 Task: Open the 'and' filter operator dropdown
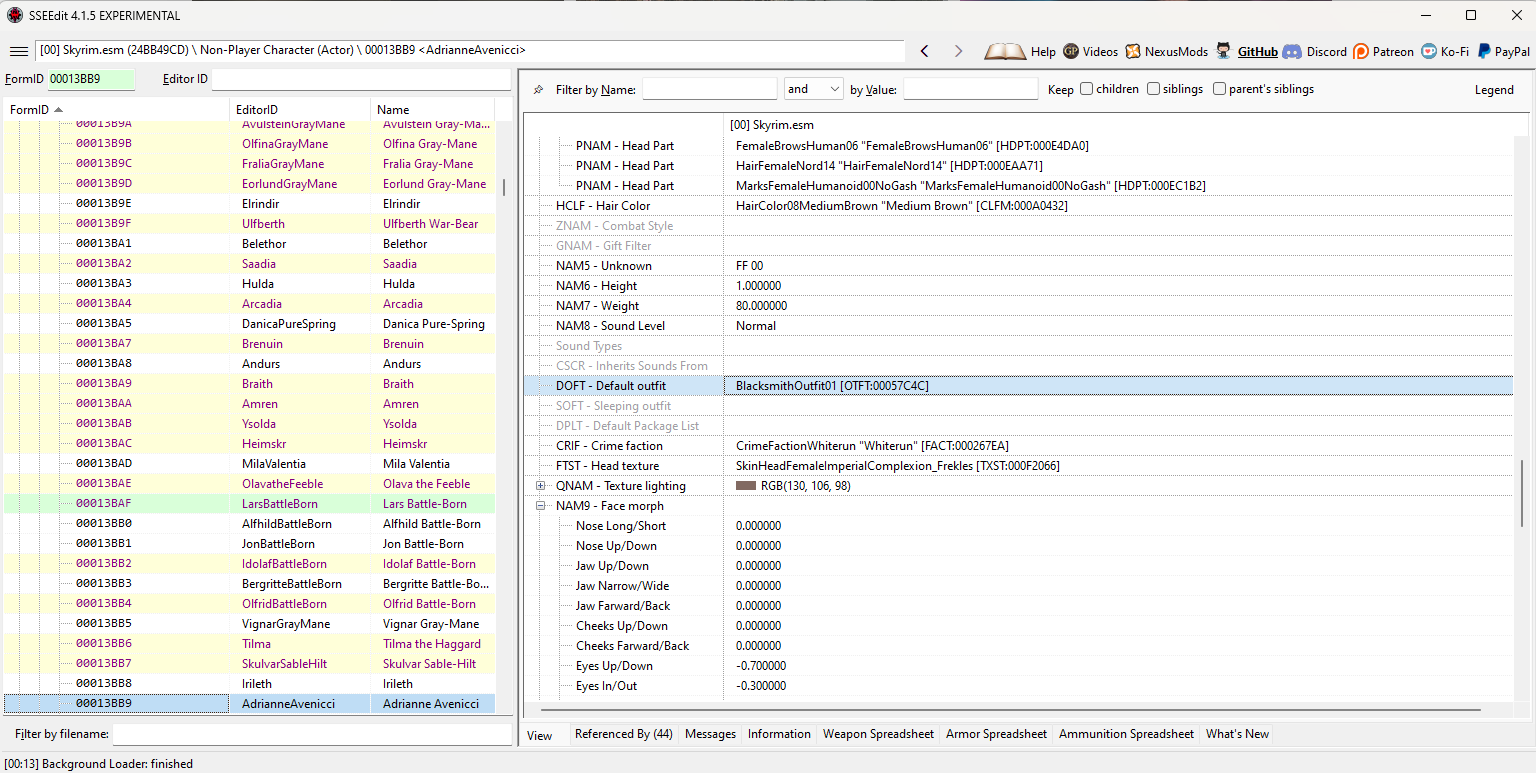[814, 89]
